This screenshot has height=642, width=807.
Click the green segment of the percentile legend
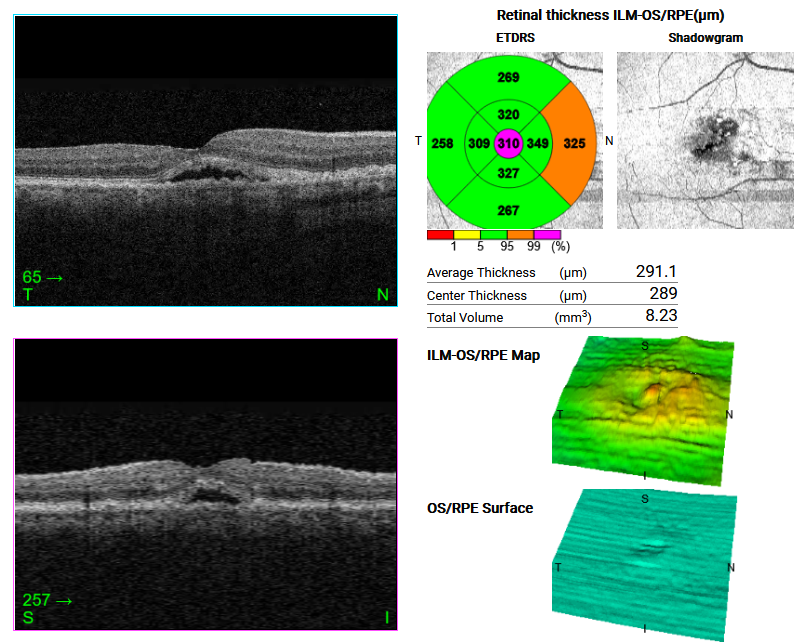click(x=494, y=235)
